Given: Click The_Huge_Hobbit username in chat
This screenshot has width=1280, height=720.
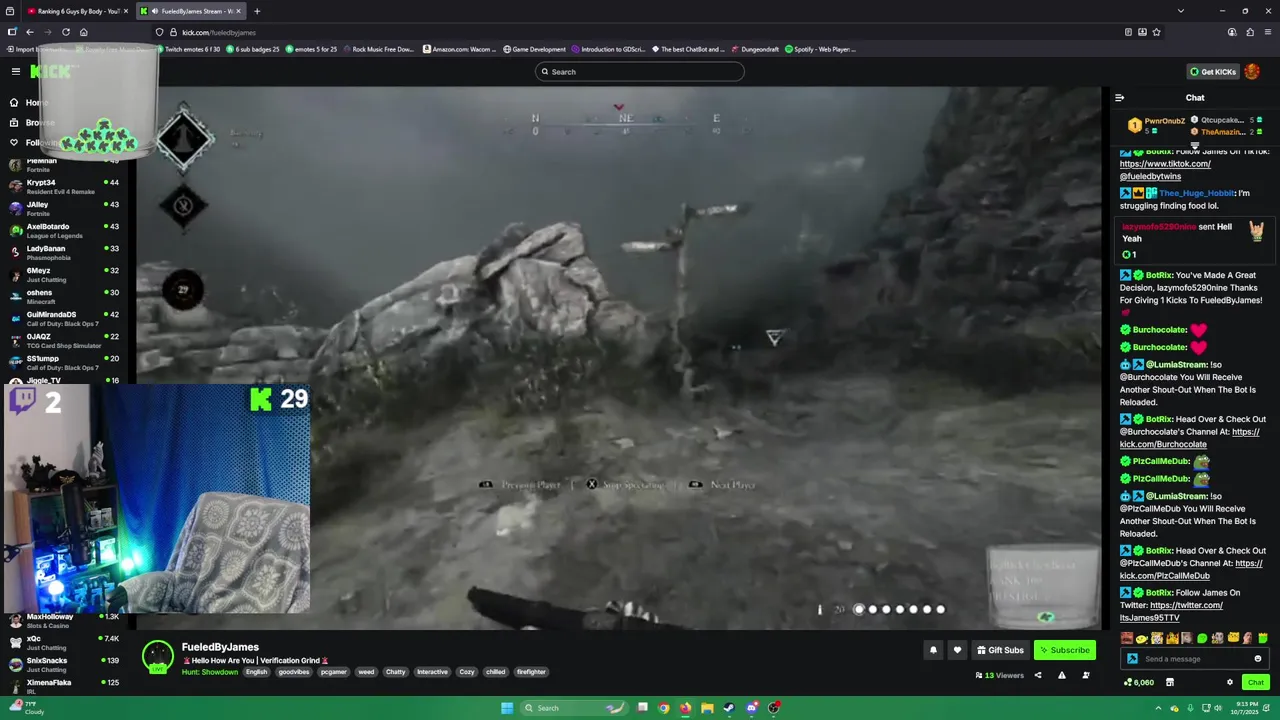Looking at the screenshot, I should click(1197, 193).
